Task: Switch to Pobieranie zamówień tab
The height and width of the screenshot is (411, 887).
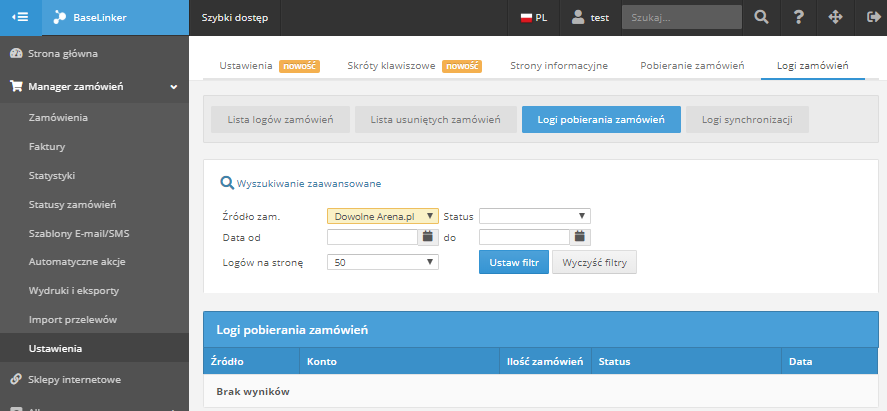Action: tap(692, 65)
